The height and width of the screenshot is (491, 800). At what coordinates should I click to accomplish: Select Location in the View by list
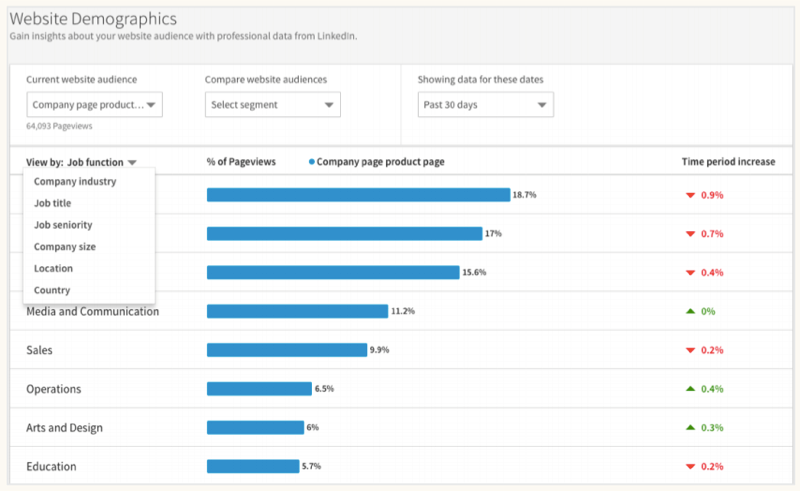tap(54, 268)
